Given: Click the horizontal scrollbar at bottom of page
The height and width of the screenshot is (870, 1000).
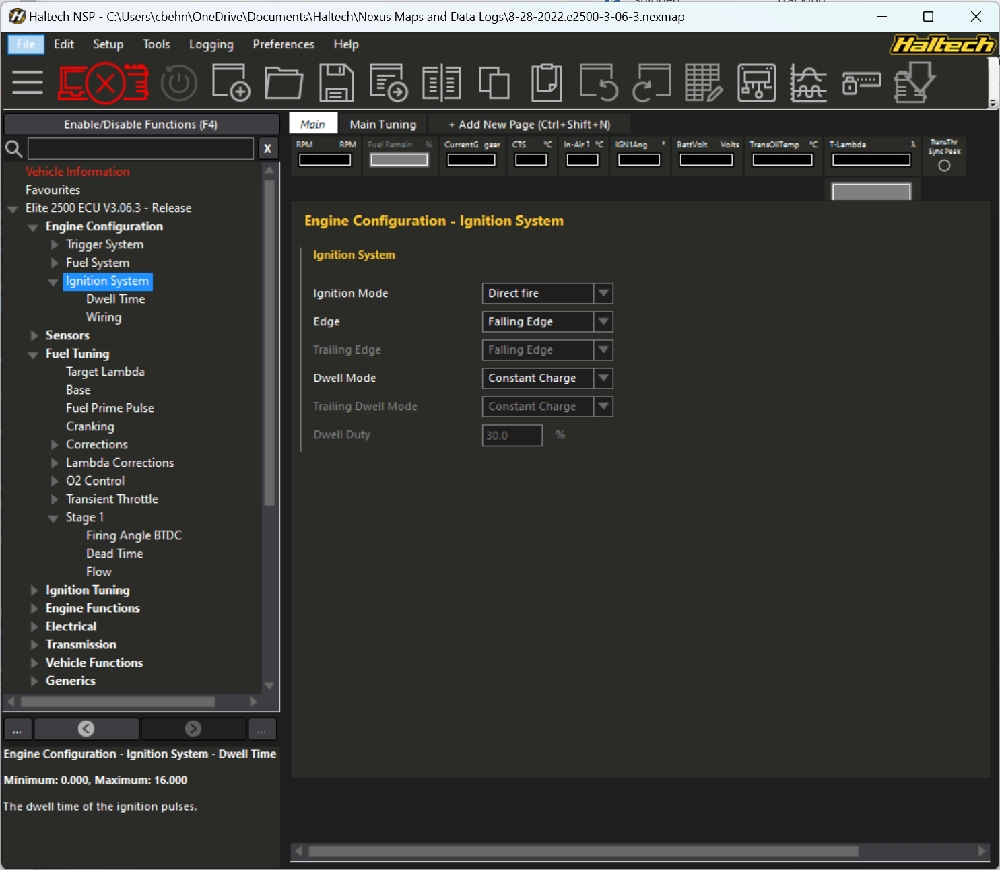Looking at the screenshot, I should (582, 852).
